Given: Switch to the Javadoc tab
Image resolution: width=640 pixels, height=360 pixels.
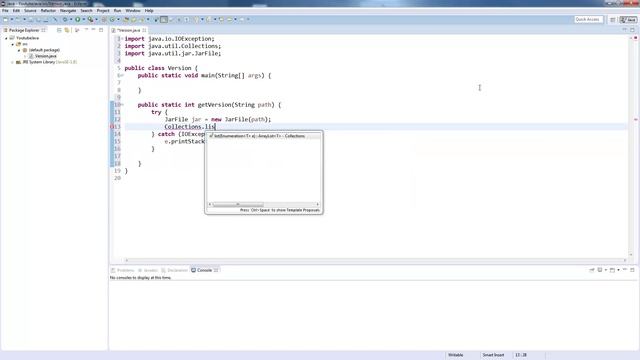Looking at the screenshot, I should coord(148,270).
